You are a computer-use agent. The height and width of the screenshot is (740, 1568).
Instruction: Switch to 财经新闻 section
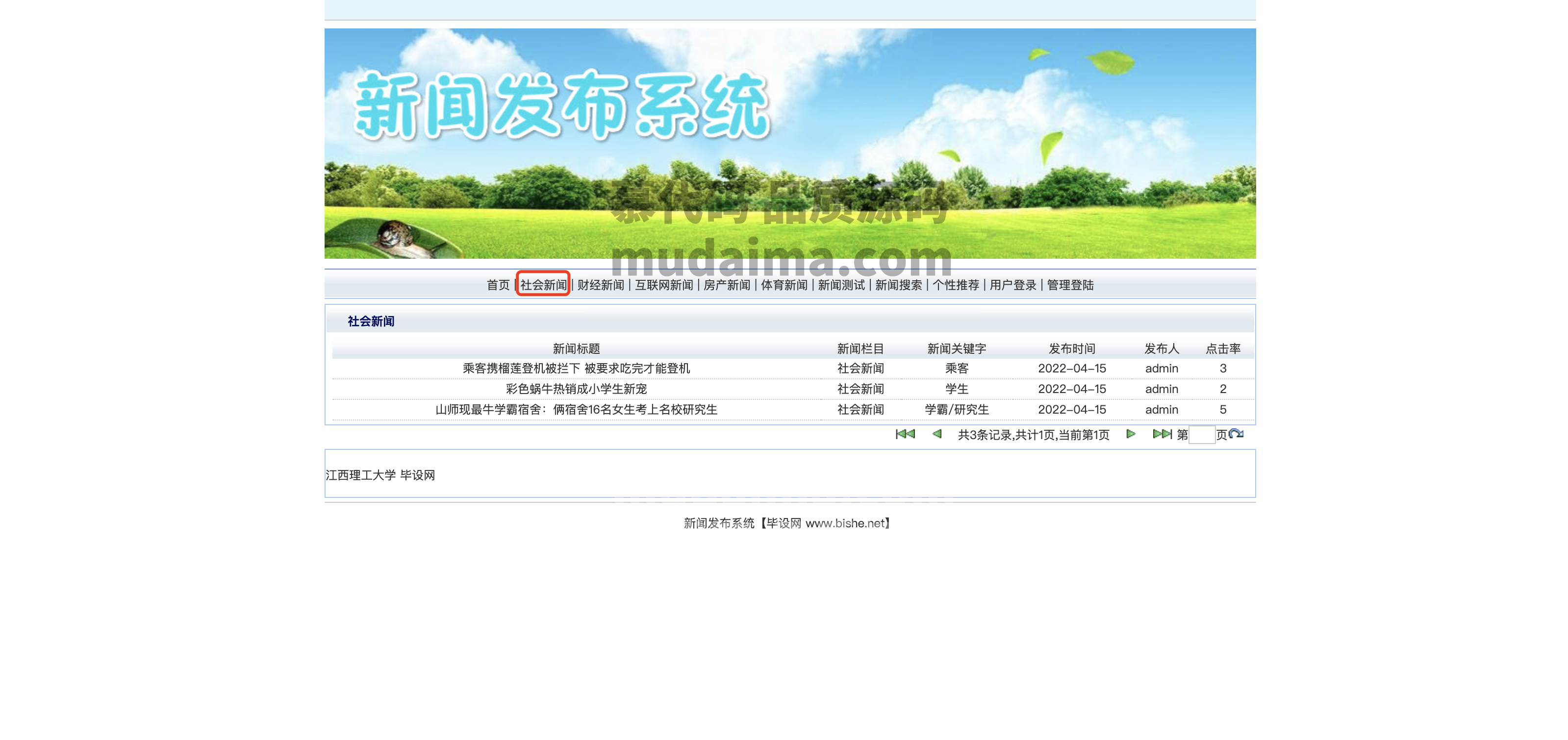(601, 285)
